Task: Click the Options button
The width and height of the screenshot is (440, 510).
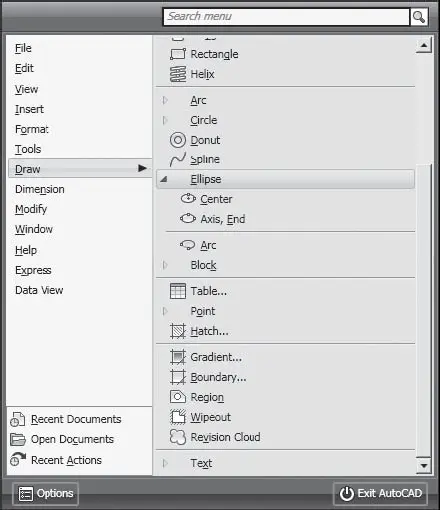Action: point(46,494)
